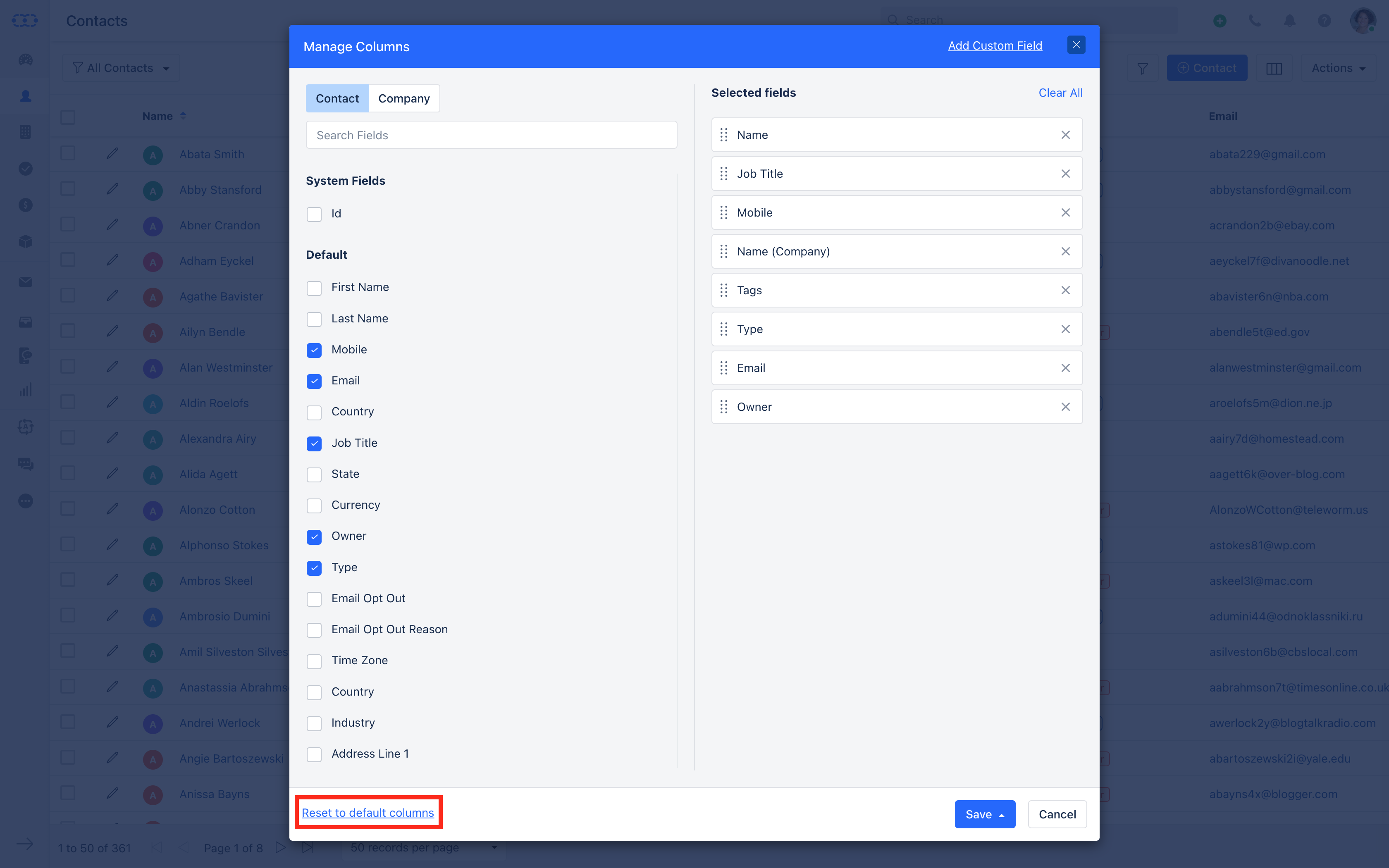Click Add Custom Field link

[995, 45]
